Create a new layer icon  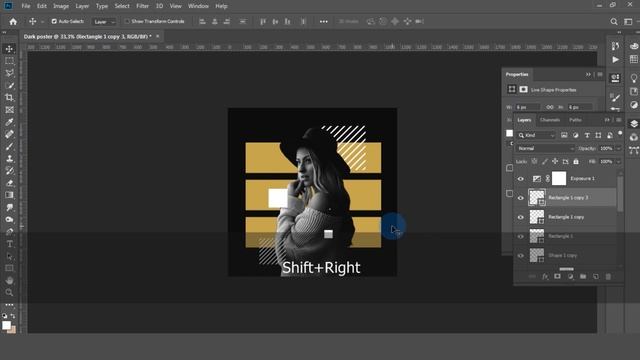click(x=596, y=277)
